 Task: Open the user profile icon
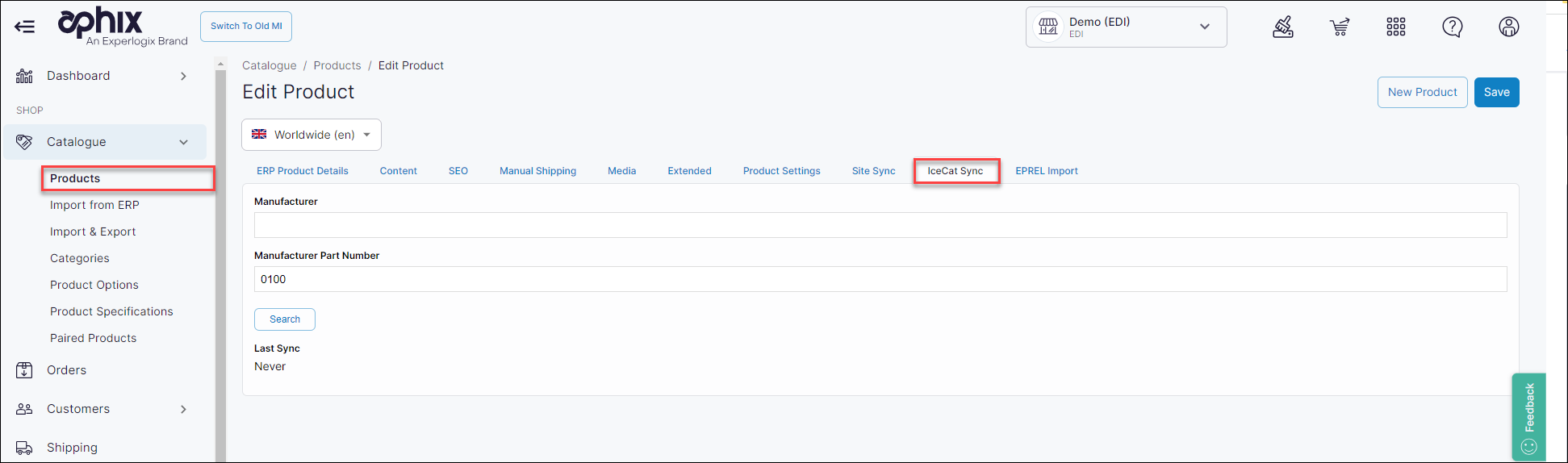(1509, 27)
